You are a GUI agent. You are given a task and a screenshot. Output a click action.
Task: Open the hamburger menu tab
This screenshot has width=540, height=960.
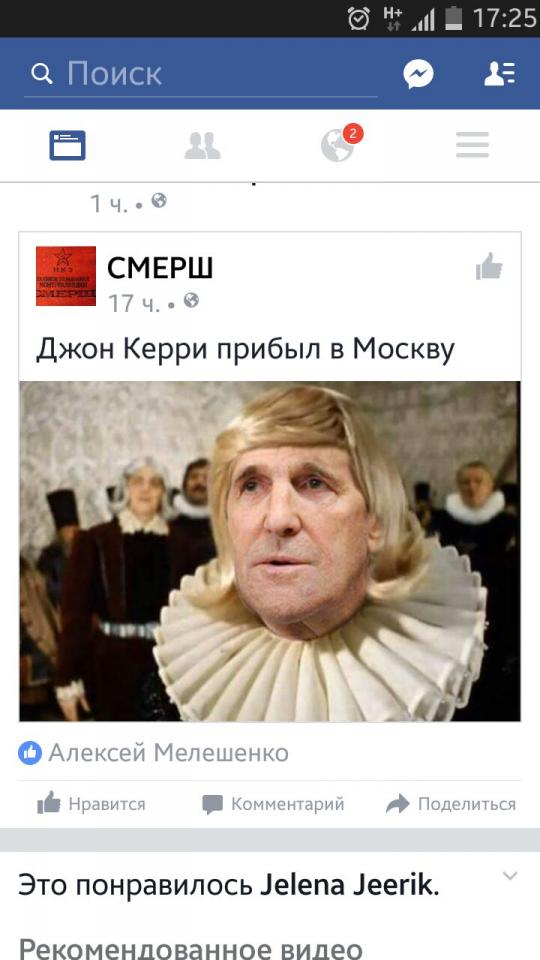tap(472, 145)
